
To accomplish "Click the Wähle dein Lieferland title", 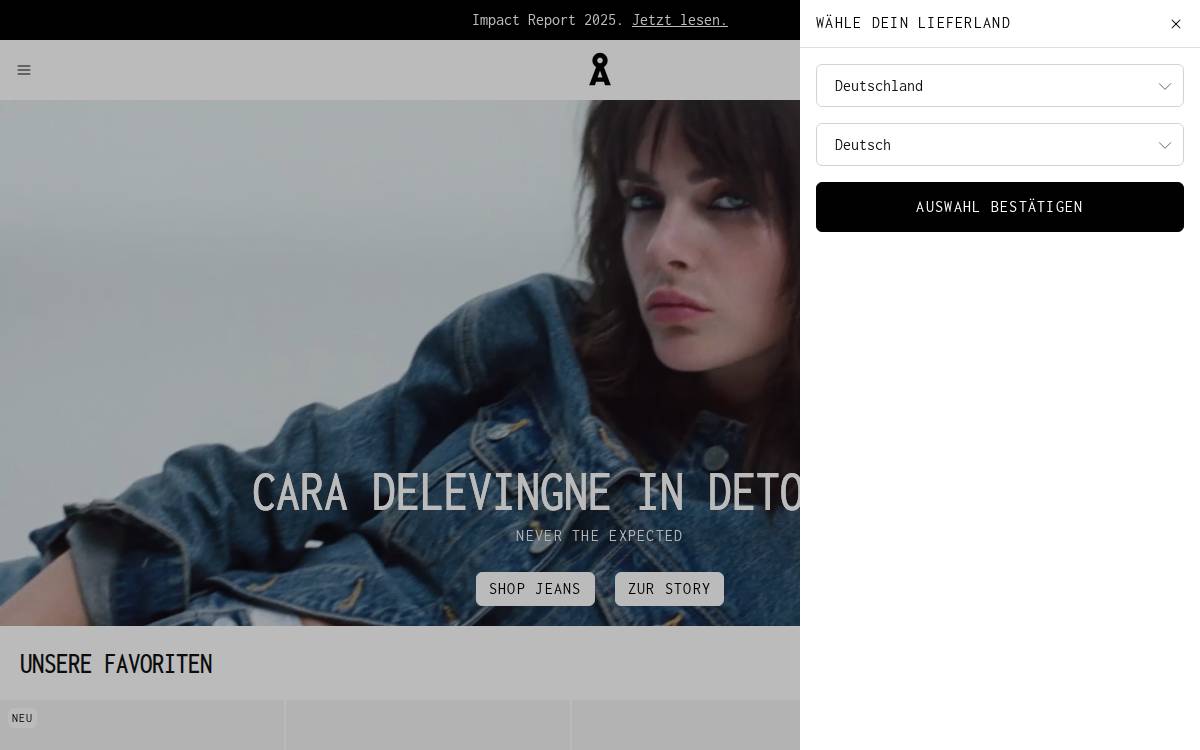I will click(913, 23).
